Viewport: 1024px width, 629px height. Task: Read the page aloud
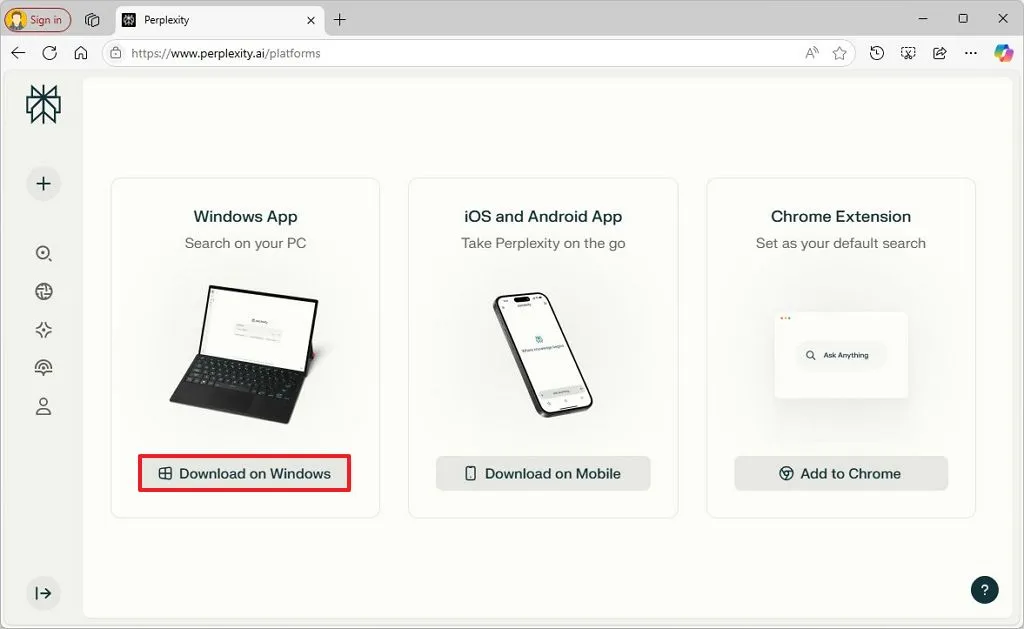(x=811, y=53)
